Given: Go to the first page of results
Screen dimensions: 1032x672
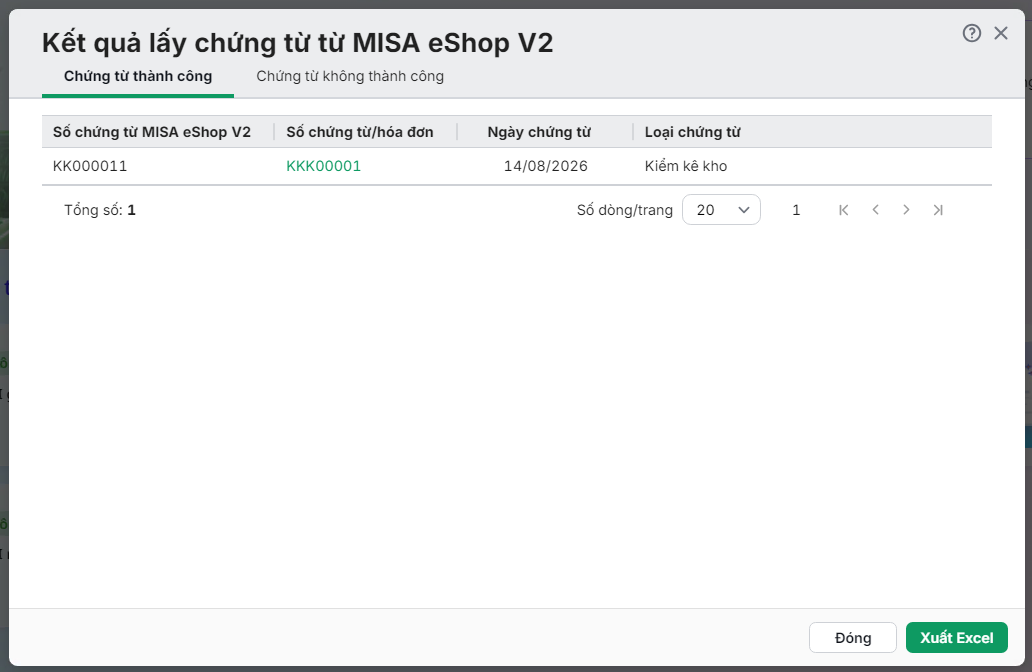Looking at the screenshot, I should pyautogui.click(x=844, y=210).
